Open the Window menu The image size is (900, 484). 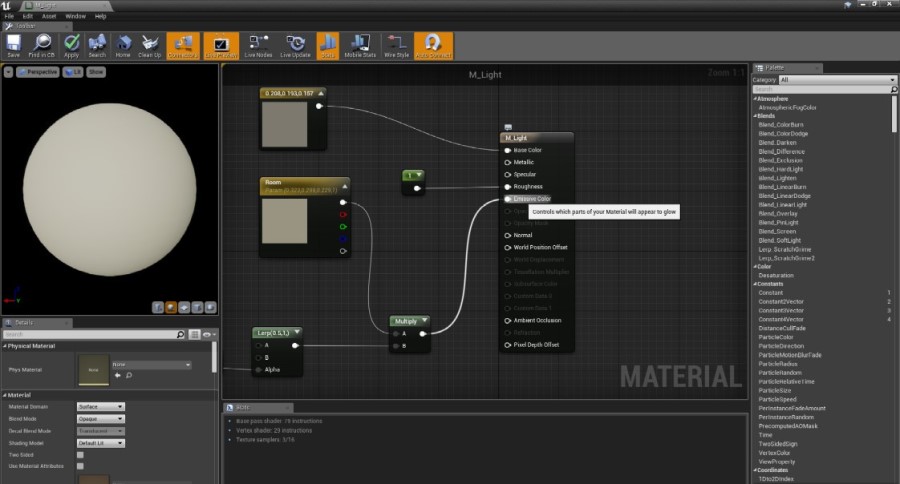pos(75,17)
